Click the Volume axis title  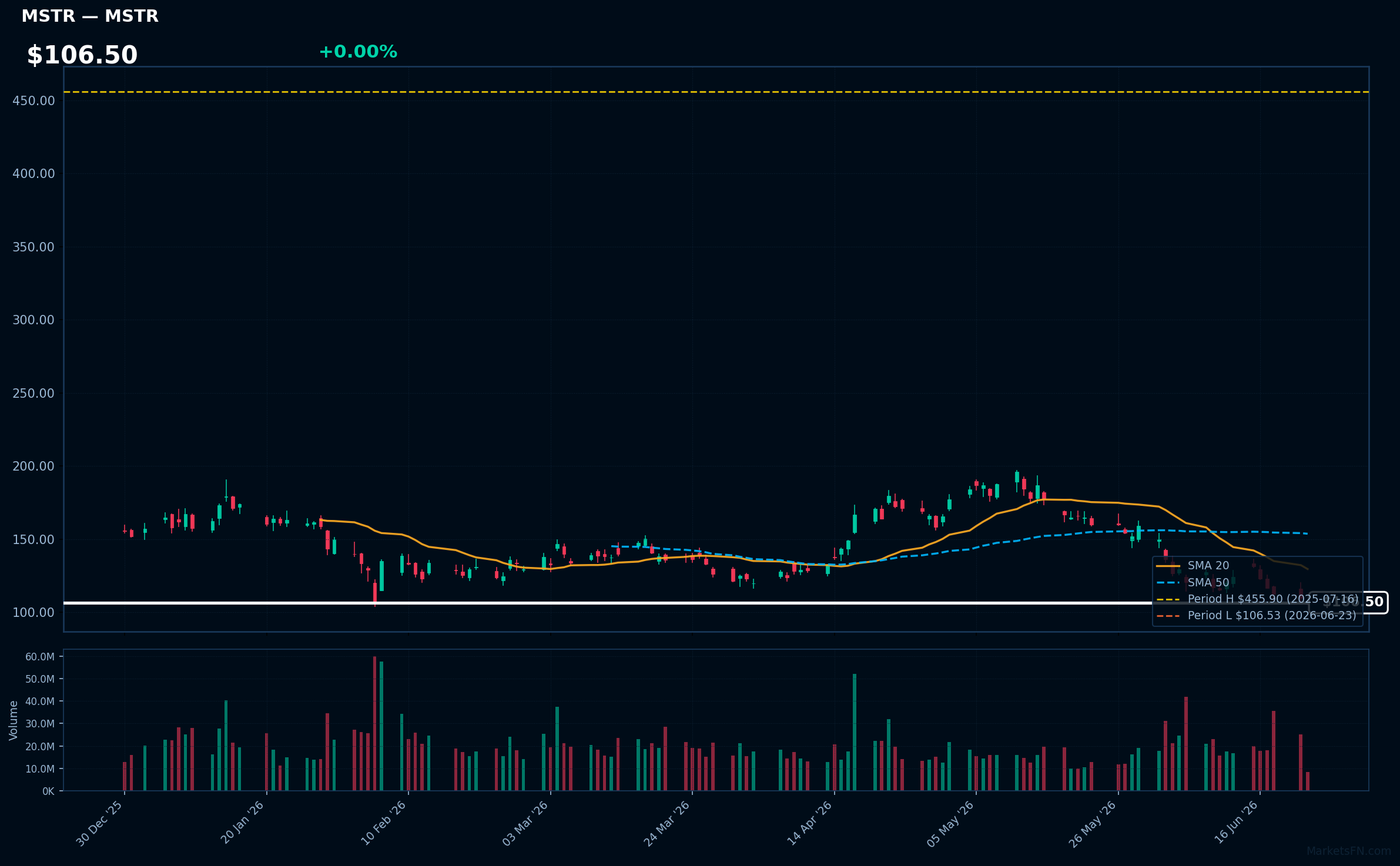point(14,720)
